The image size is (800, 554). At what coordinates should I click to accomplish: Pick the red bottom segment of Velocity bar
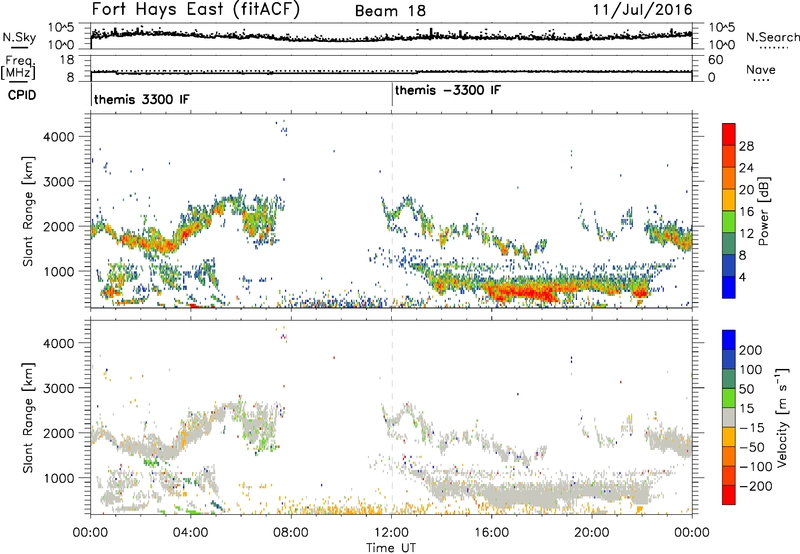[x=729, y=495]
